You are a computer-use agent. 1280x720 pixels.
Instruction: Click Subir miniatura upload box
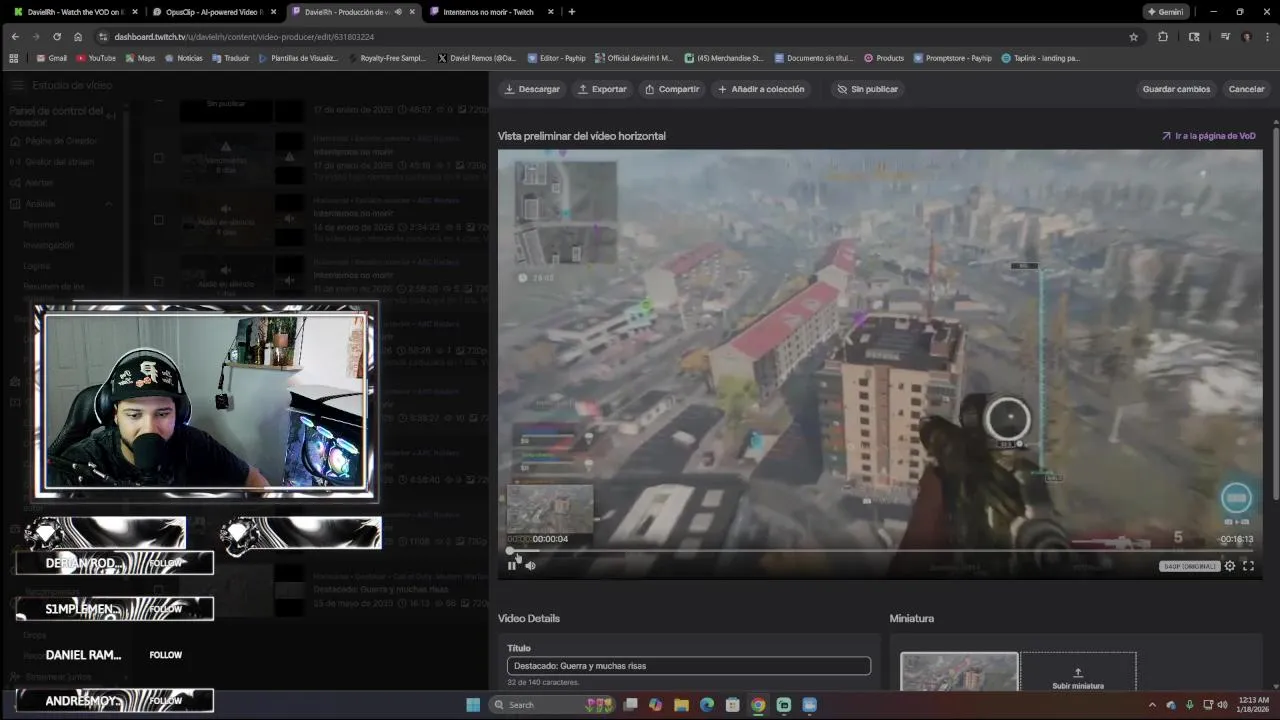[x=1078, y=672]
